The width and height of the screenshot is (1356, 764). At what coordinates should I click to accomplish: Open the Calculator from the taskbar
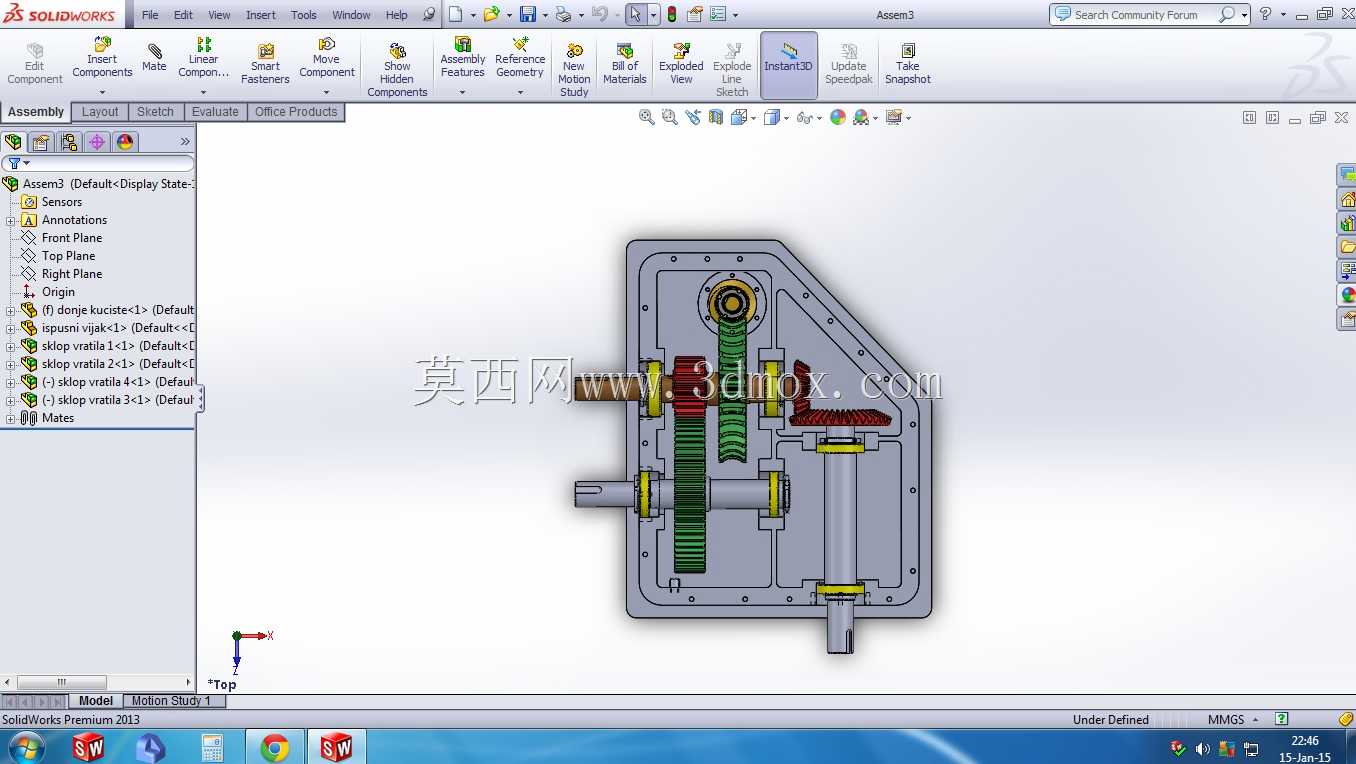(212, 747)
